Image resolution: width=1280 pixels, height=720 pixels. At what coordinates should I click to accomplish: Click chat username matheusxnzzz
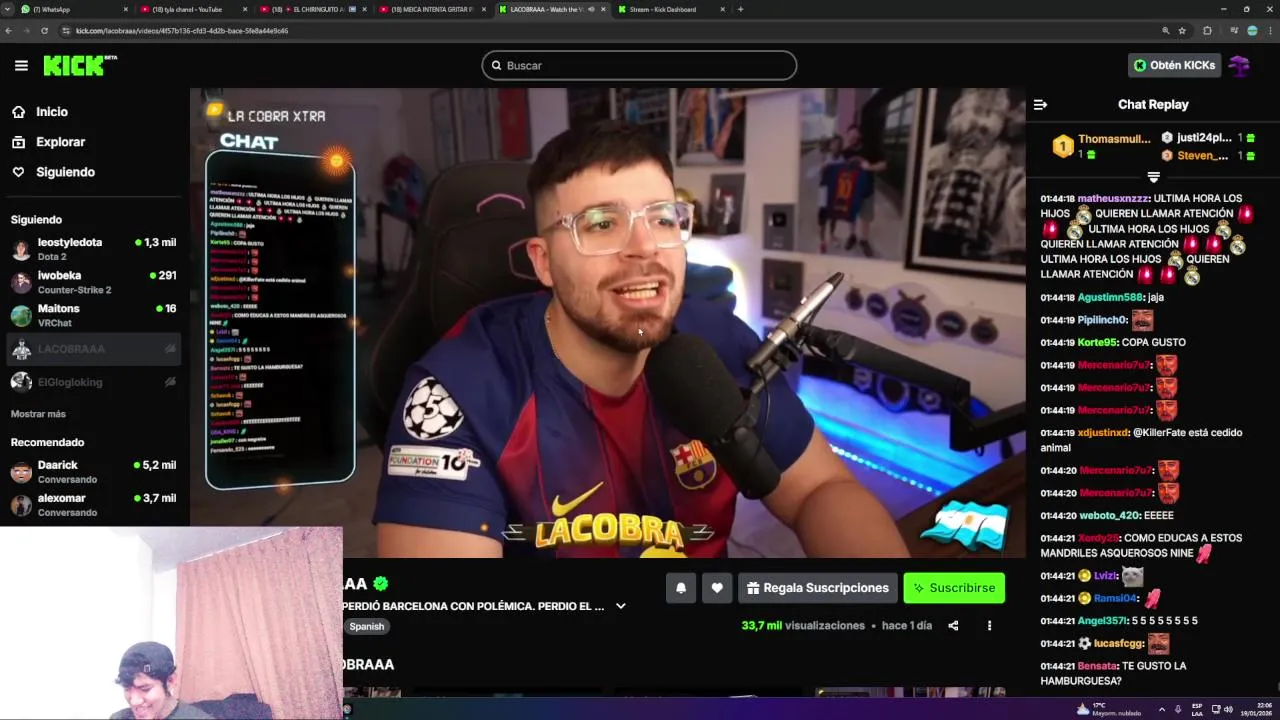(x=1113, y=199)
